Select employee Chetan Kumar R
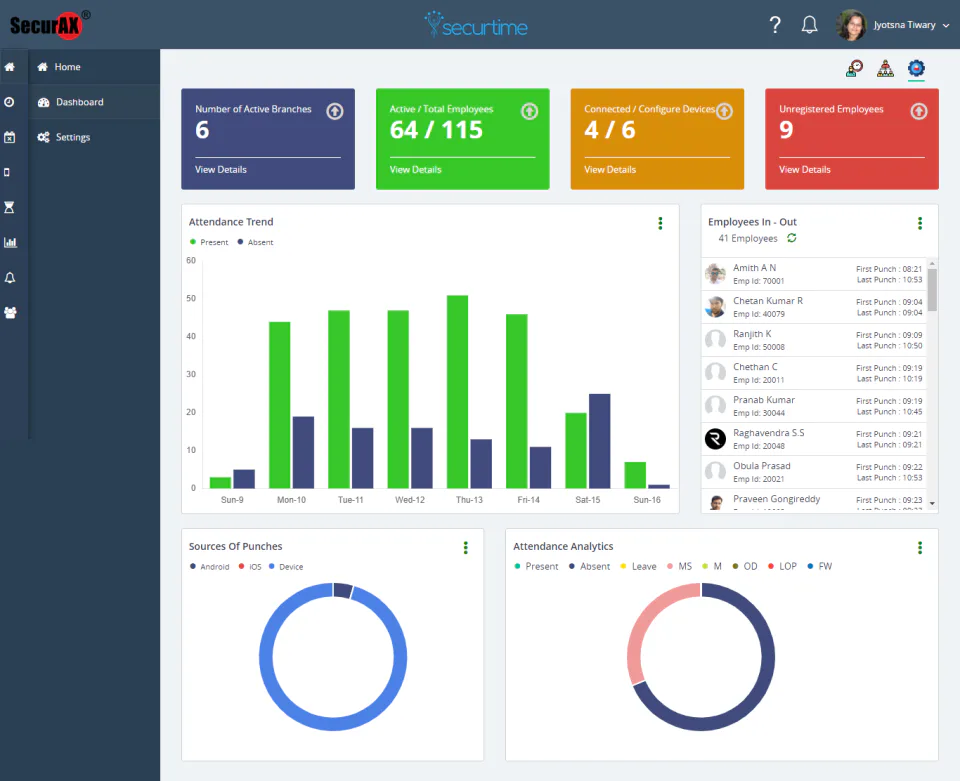960x781 pixels. point(814,307)
